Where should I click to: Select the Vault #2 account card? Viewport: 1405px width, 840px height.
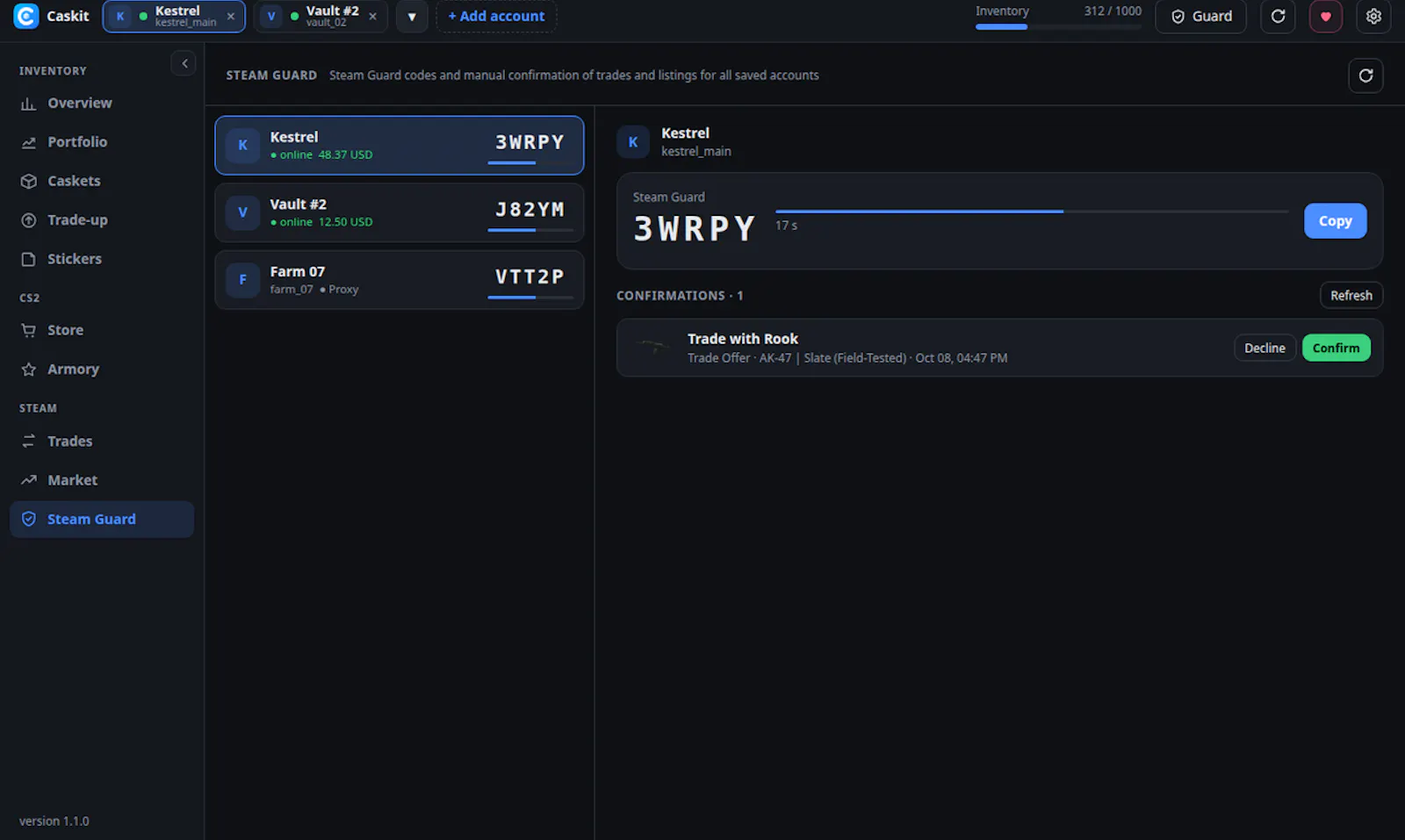tap(400, 212)
